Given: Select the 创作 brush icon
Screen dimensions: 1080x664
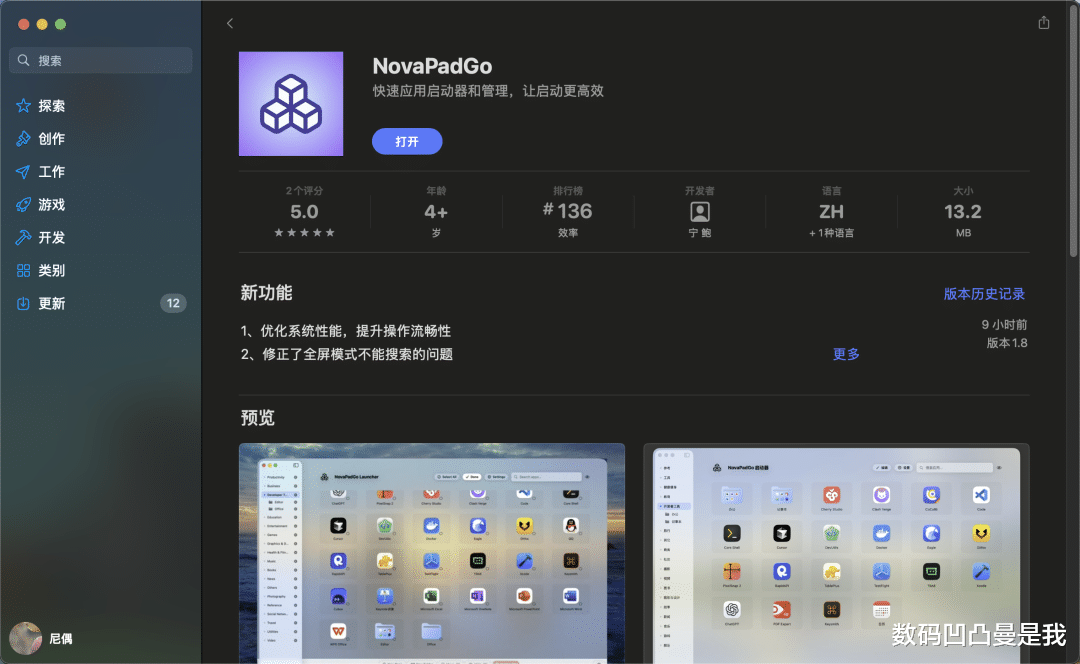Looking at the screenshot, I should [23, 138].
